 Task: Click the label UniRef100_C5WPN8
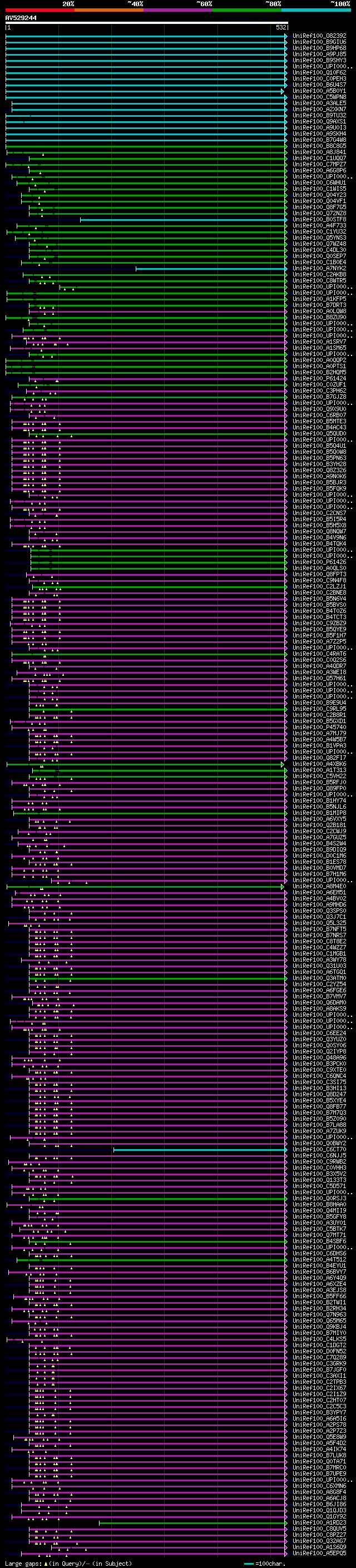(319, 97)
